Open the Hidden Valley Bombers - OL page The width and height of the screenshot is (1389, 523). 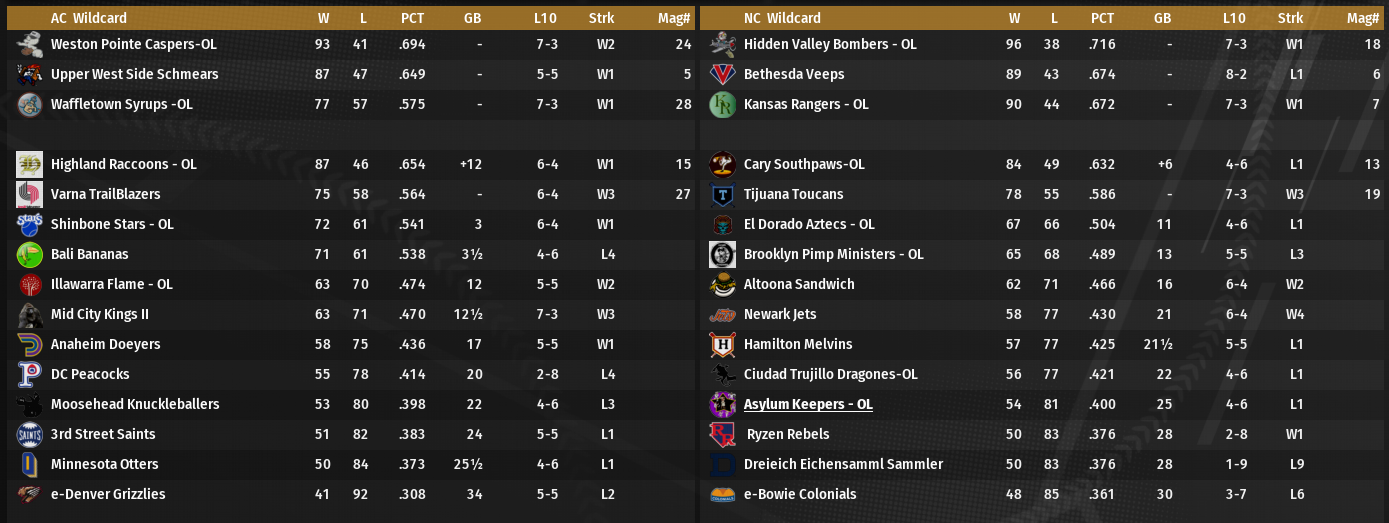[830, 44]
